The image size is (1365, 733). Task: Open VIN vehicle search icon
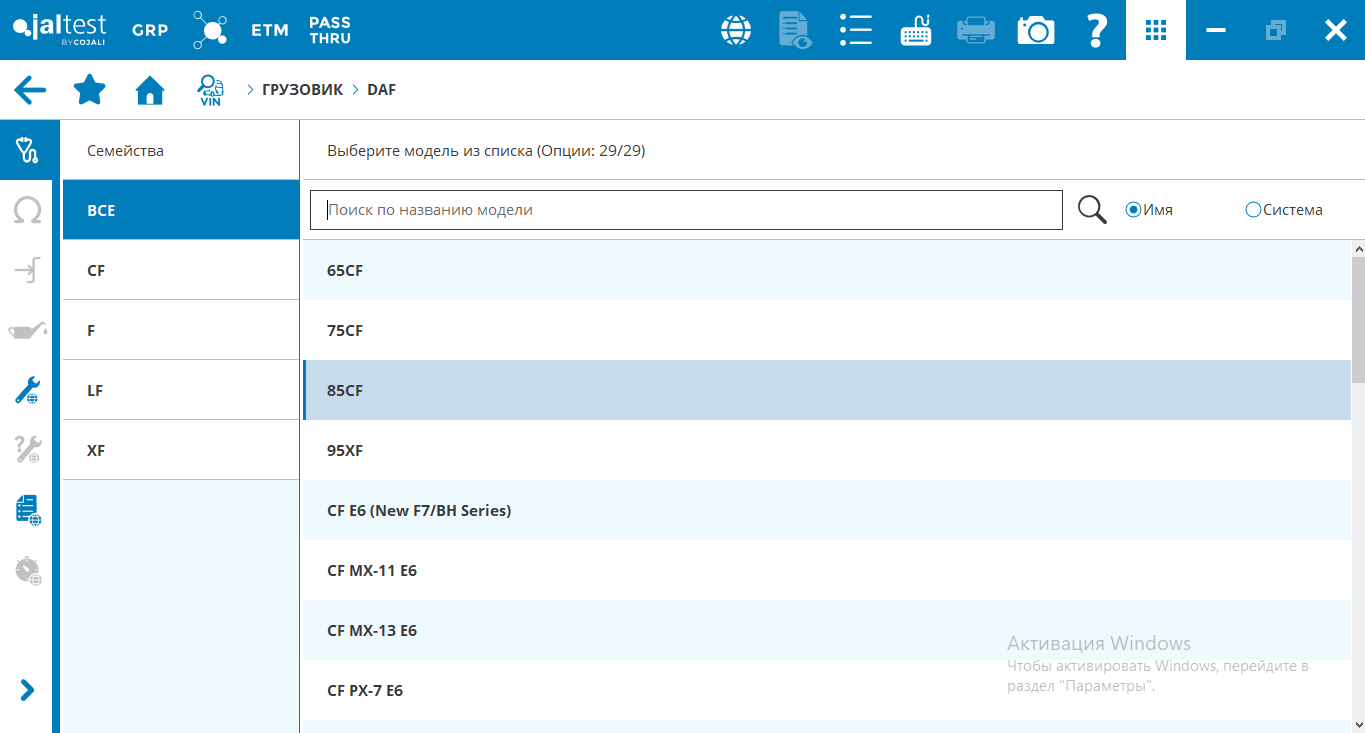210,90
